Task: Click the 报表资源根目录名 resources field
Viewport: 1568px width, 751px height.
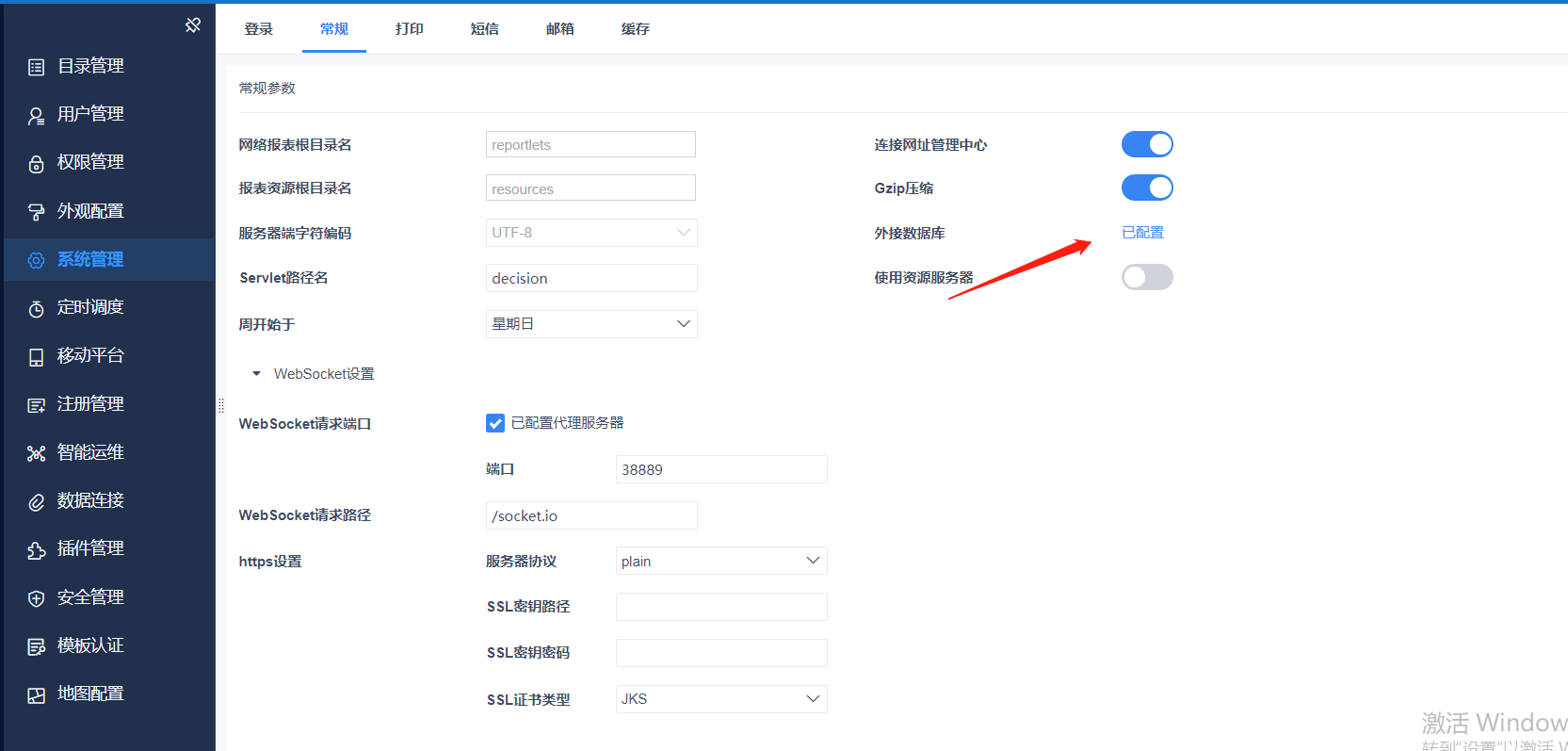Action: click(x=590, y=188)
